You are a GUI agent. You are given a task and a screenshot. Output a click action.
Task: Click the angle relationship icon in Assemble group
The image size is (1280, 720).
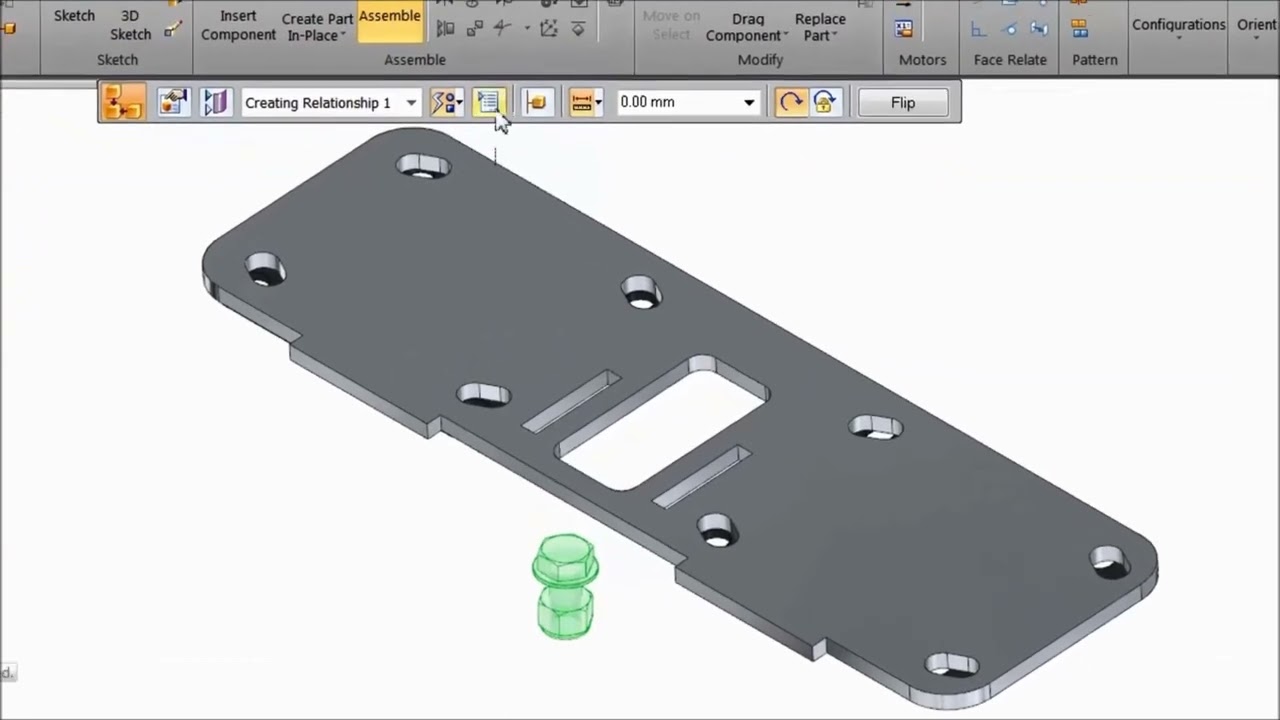click(502, 29)
